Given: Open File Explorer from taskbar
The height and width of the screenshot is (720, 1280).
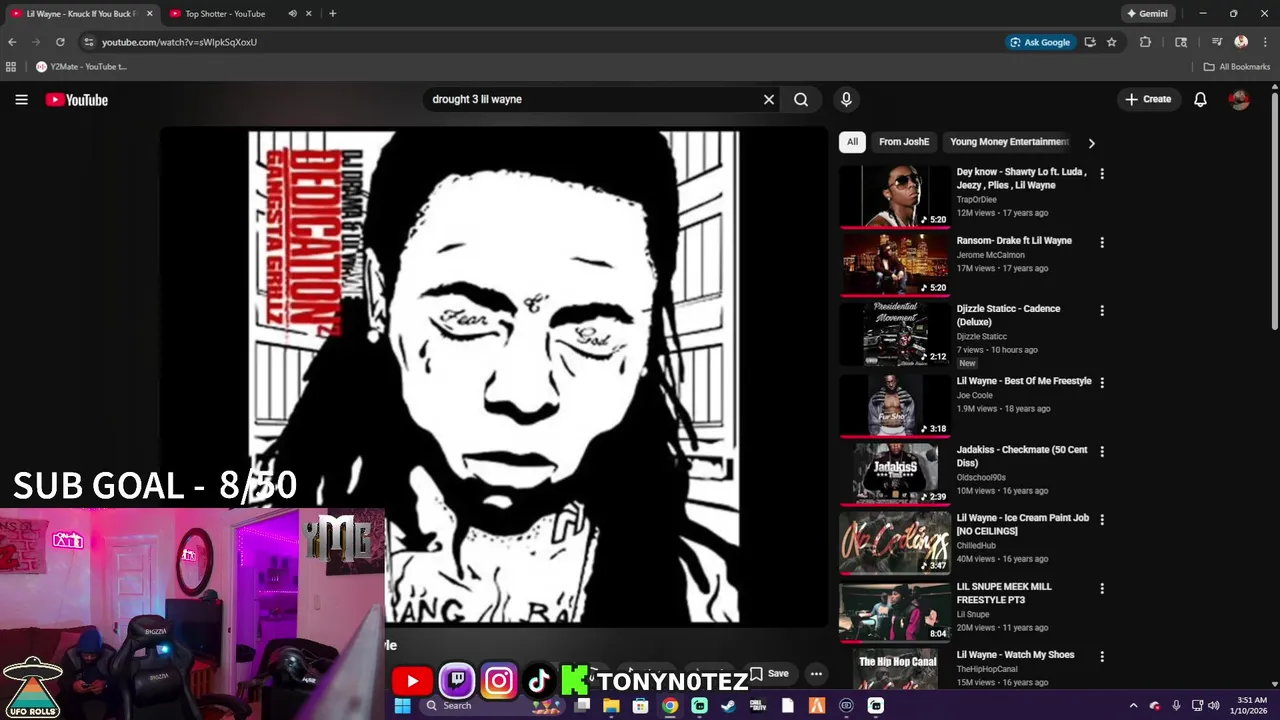Looking at the screenshot, I should click(x=611, y=705).
